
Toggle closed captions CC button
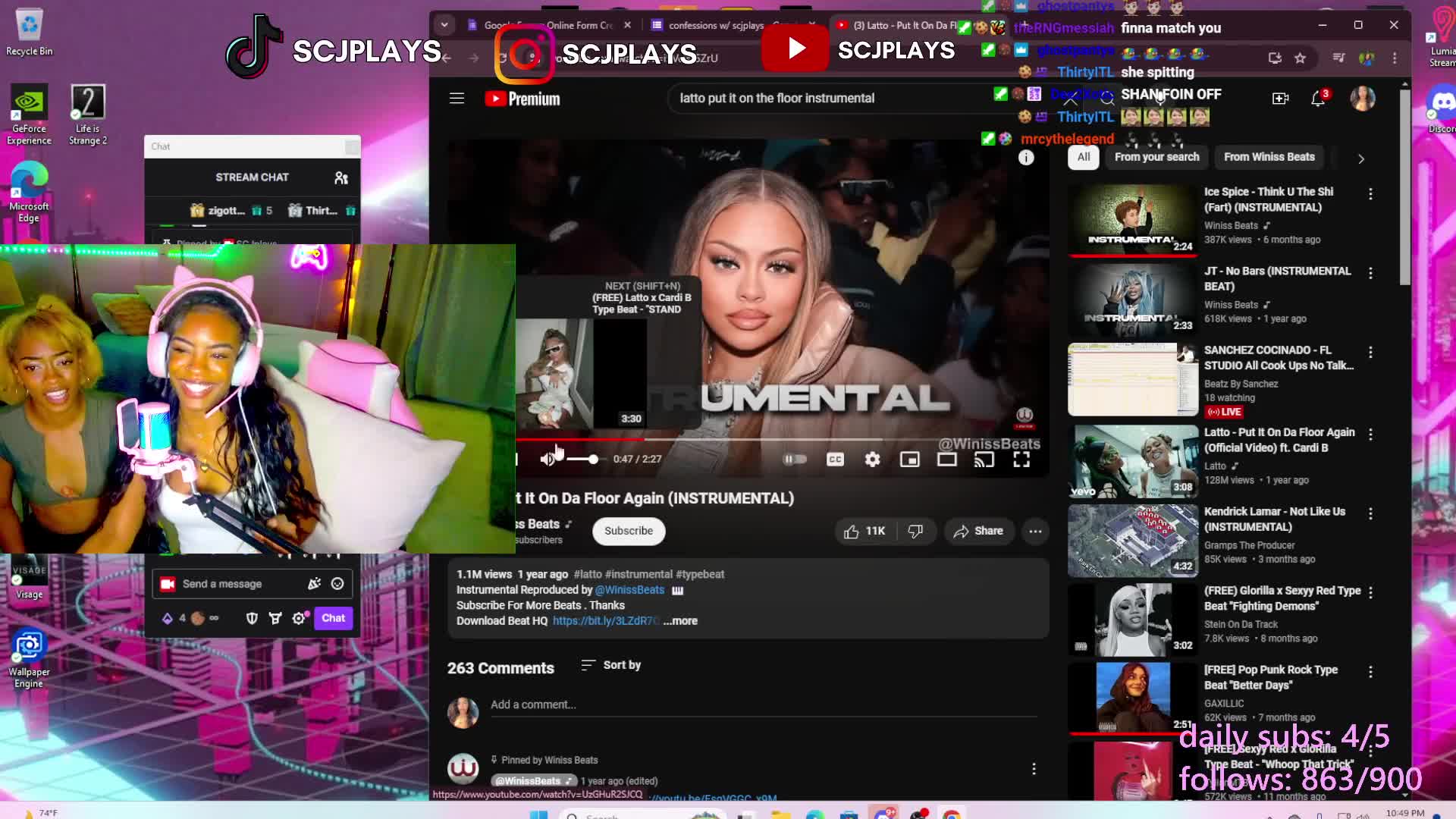pos(835,460)
